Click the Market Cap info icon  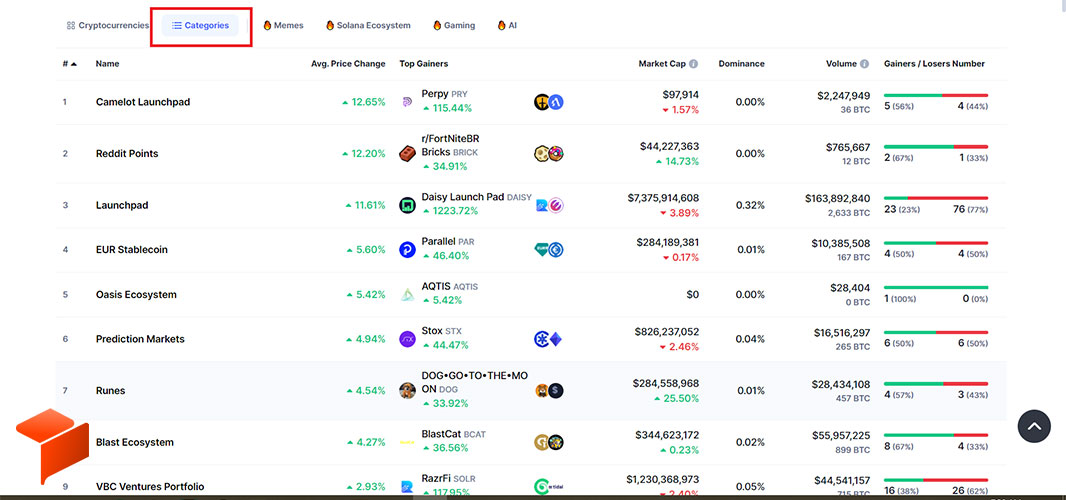point(693,64)
